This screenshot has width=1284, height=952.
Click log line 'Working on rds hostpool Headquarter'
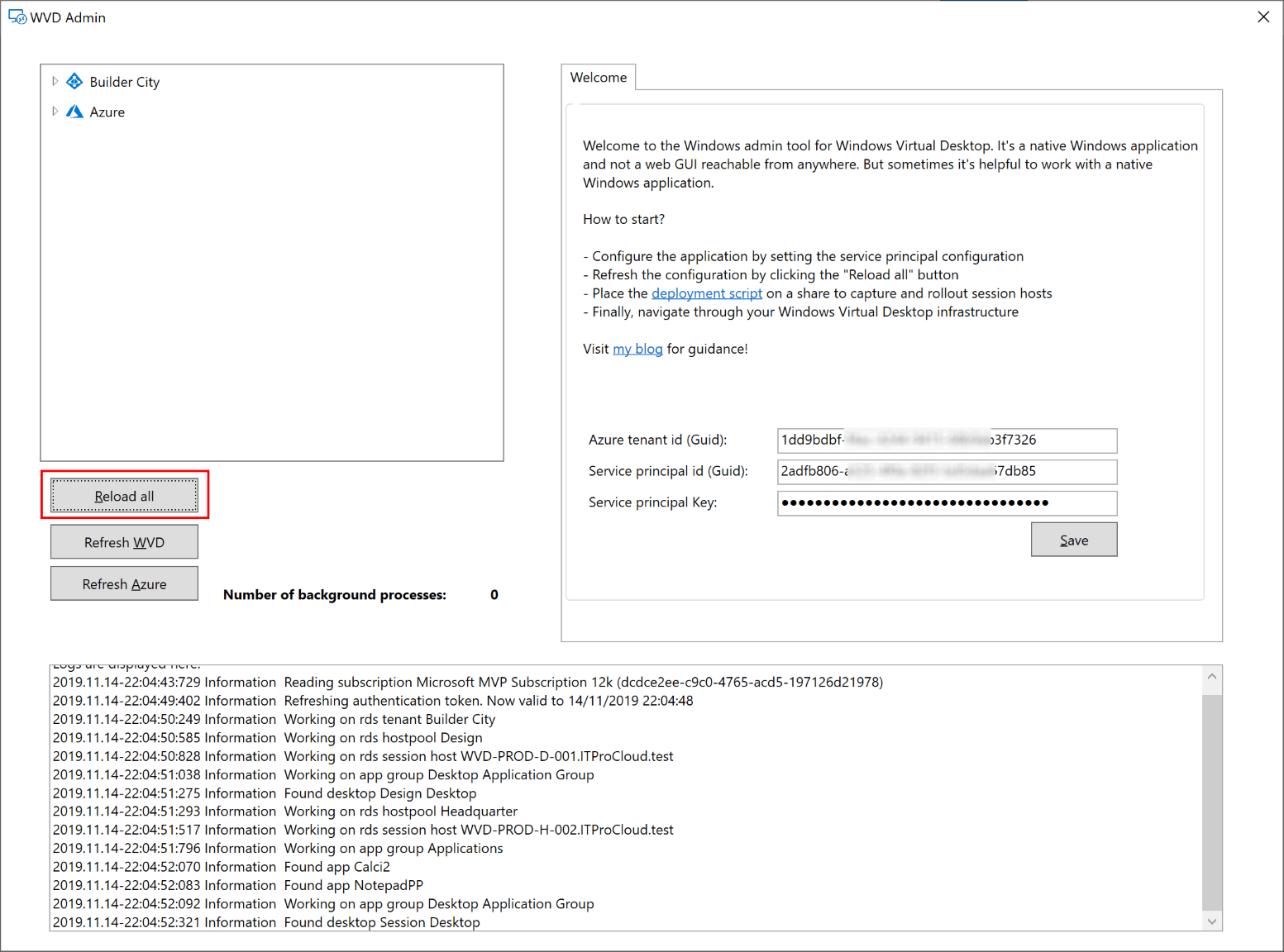(x=285, y=812)
